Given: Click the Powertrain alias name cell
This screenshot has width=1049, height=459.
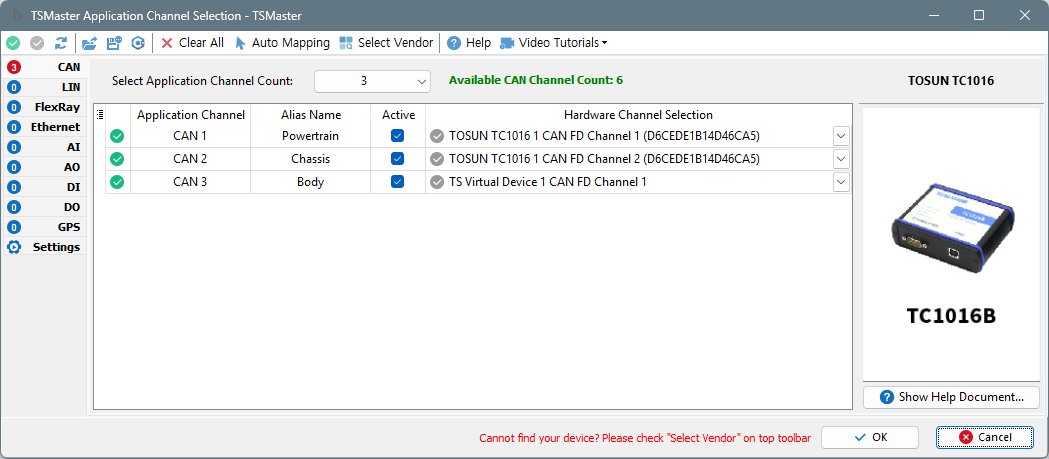Looking at the screenshot, I should click(x=310, y=136).
